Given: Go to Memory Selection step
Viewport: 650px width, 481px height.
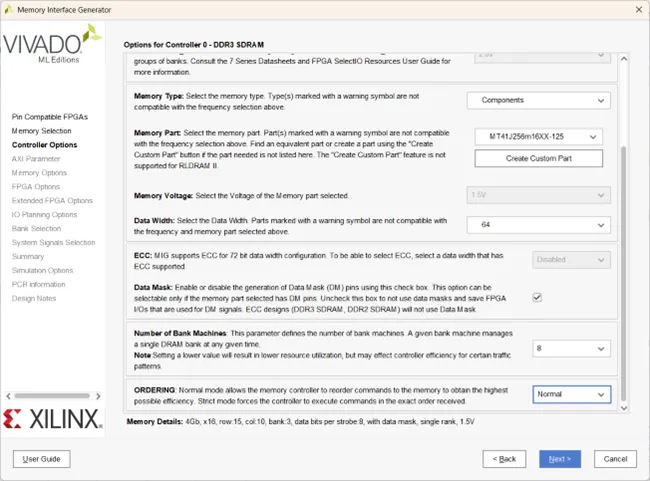Looking at the screenshot, I should click(41, 131).
